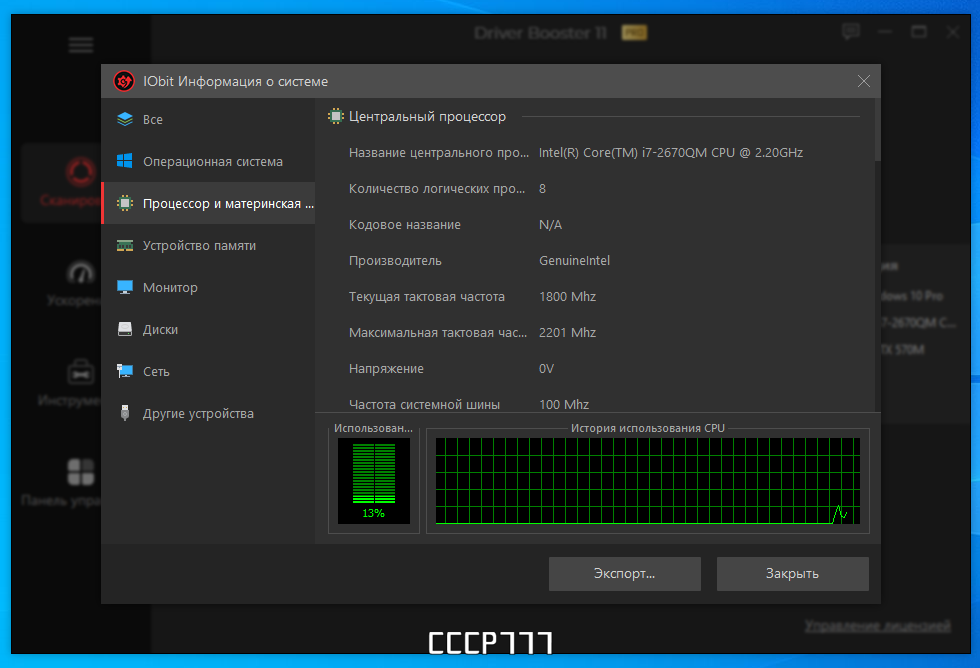
Task: Select the "100 Mhz" bus frequency value
Action: 564,404
